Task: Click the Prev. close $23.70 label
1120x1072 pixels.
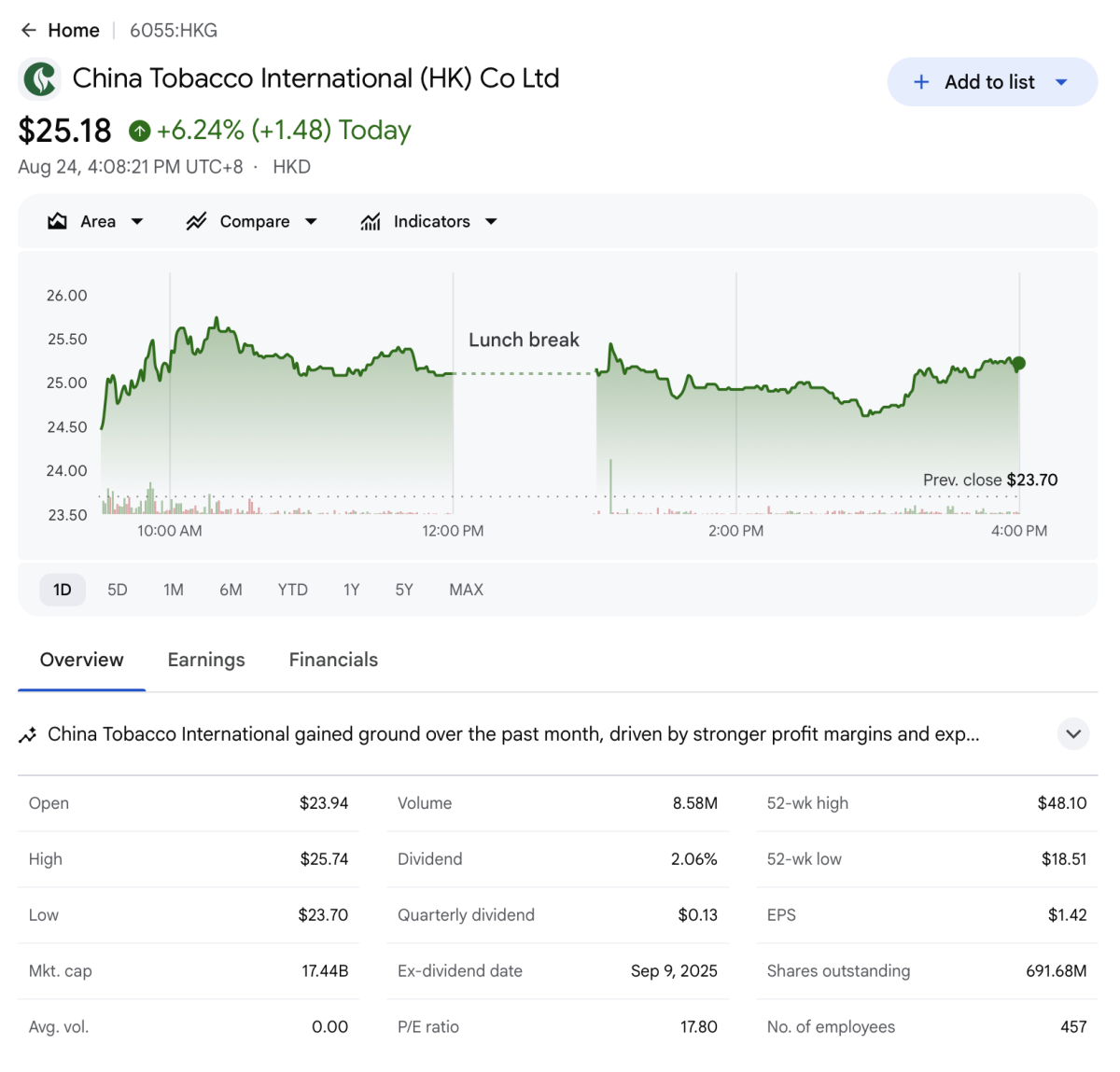Action: (990, 480)
